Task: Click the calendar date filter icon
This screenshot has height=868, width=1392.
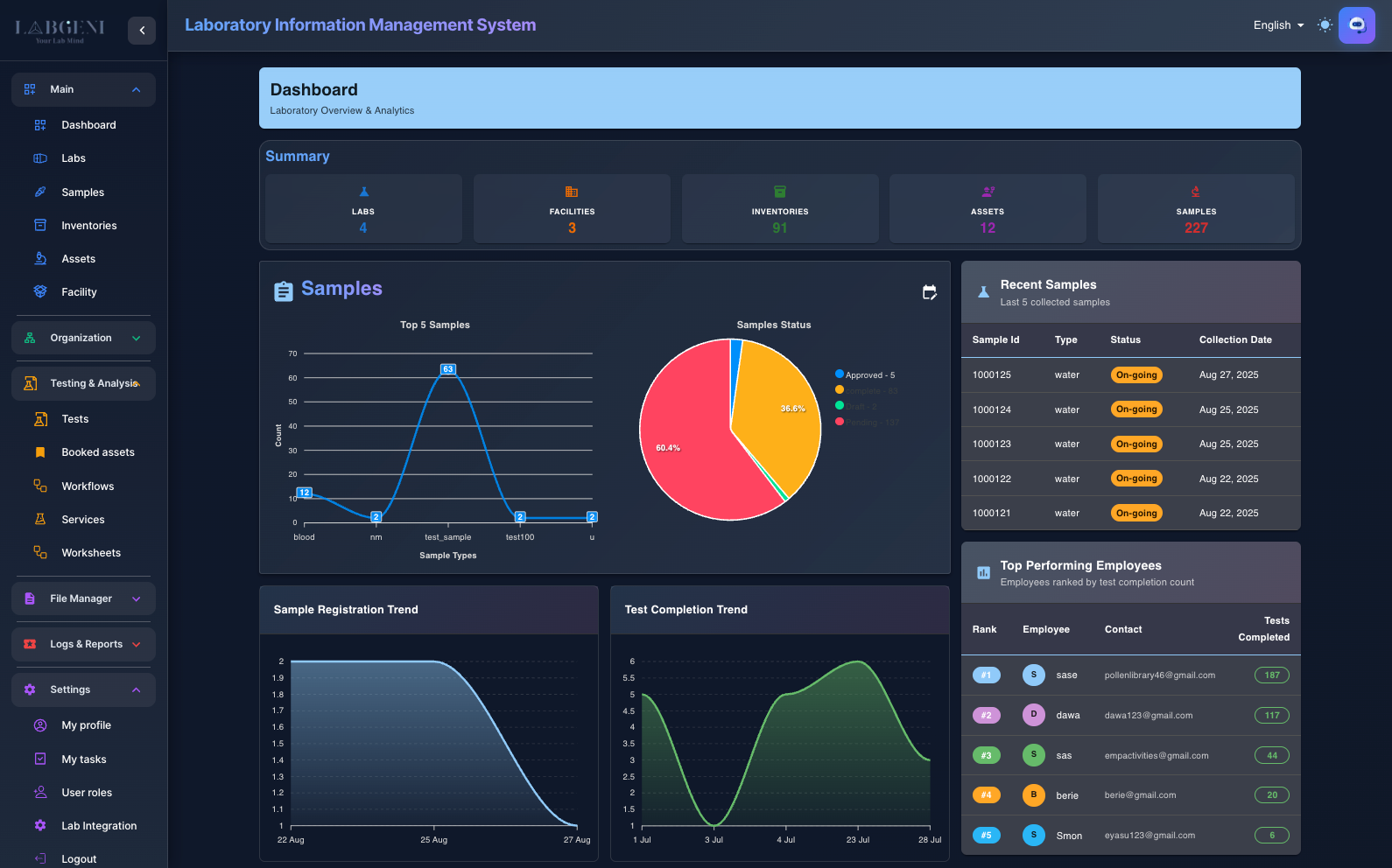Action: [929, 292]
